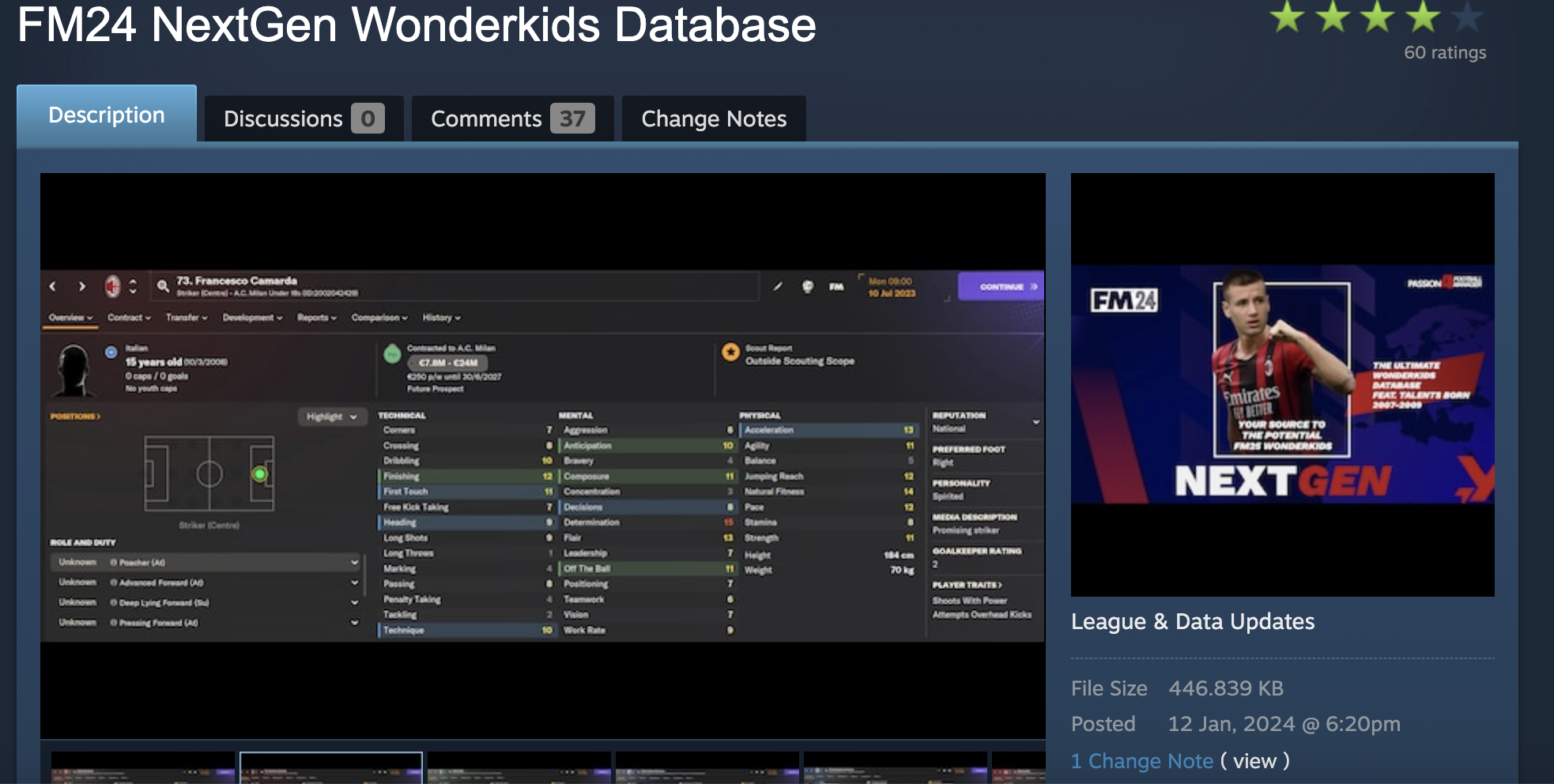Click the 'Promising striker' media description

(x=965, y=531)
